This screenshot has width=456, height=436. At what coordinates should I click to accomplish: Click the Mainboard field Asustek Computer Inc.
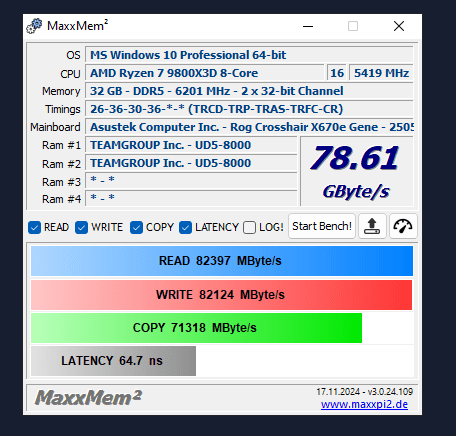(x=249, y=127)
